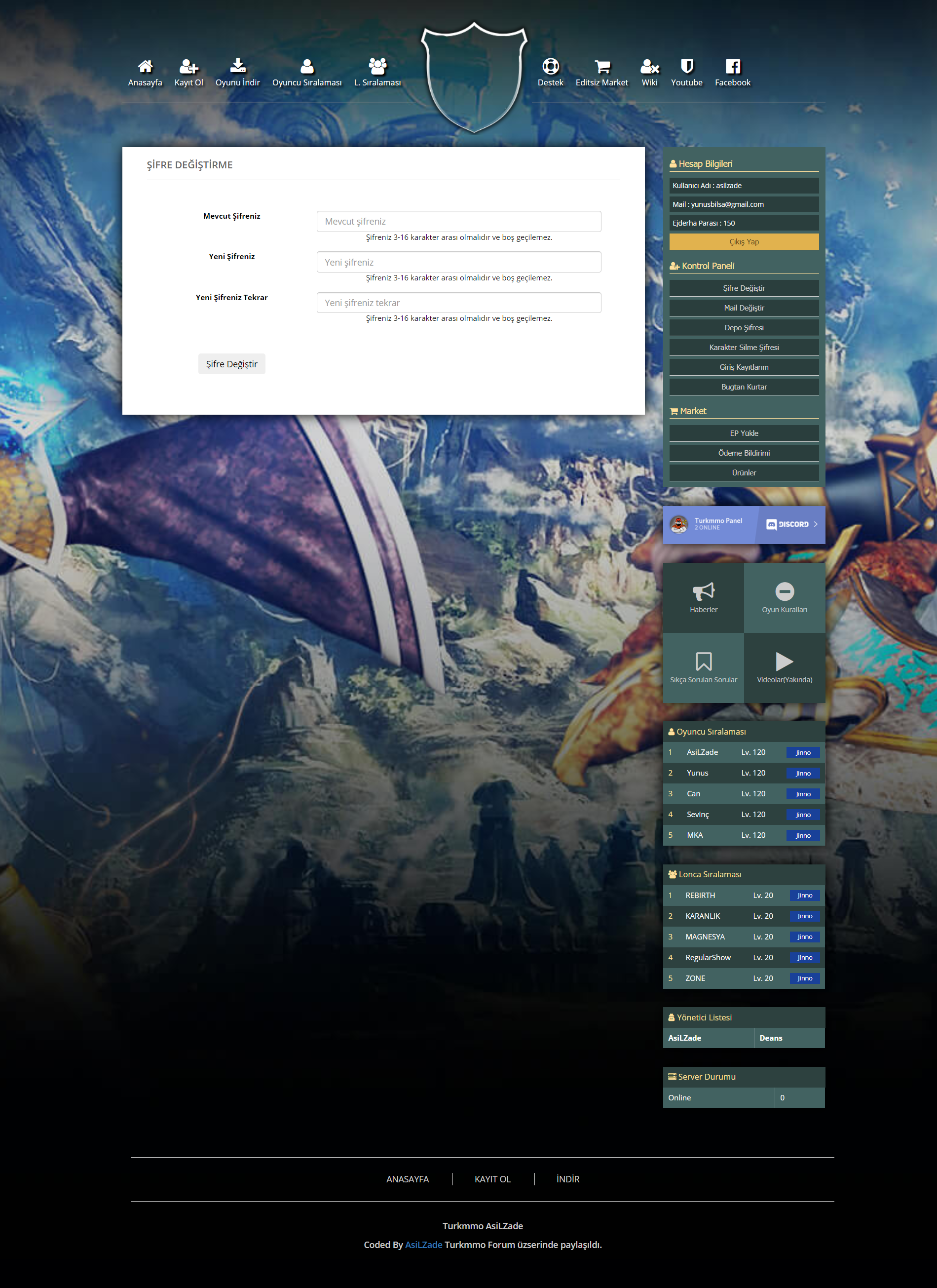Click the Discord widget arrow chevron
This screenshot has width=937, height=1288.
click(x=816, y=524)
